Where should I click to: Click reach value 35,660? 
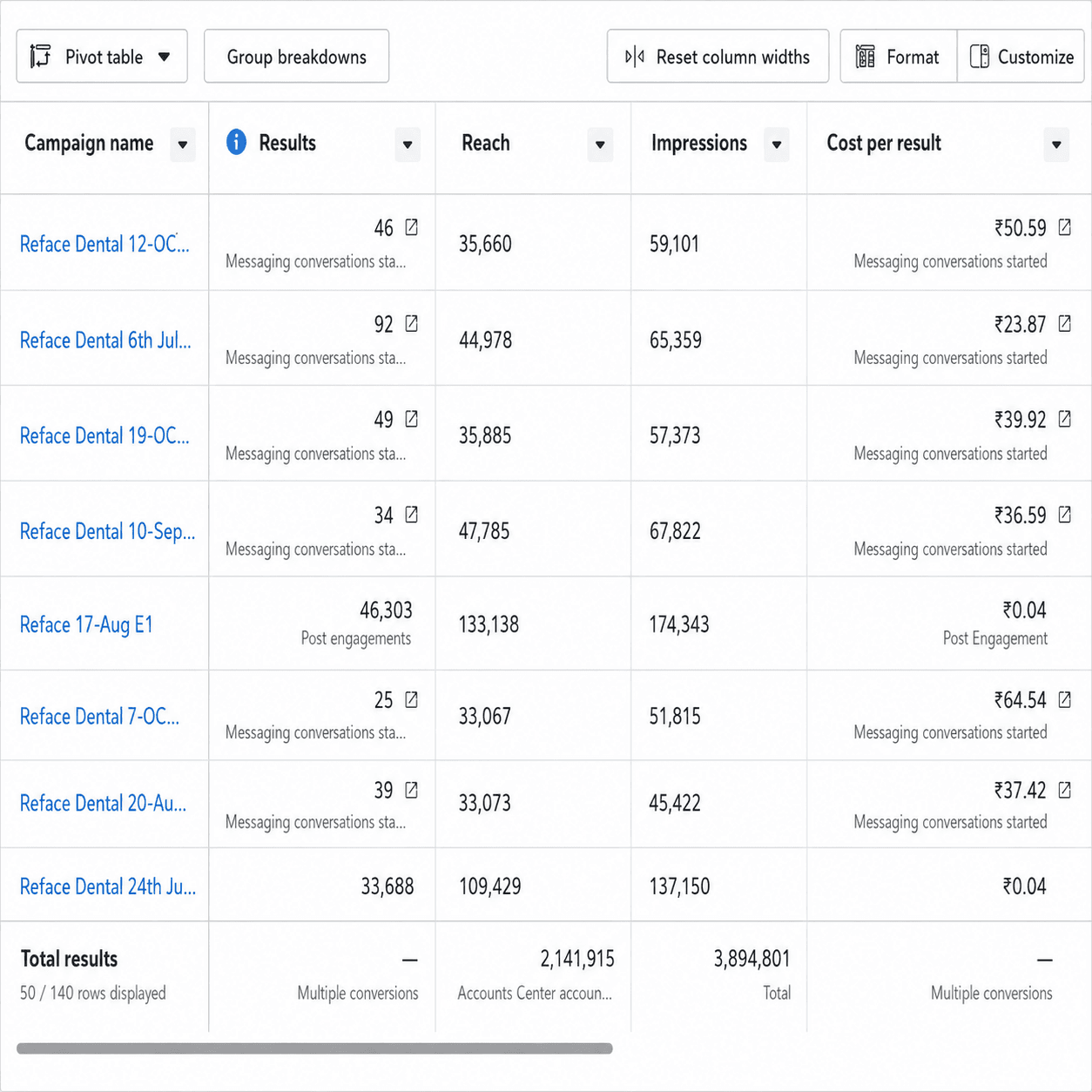pos(485,244)
